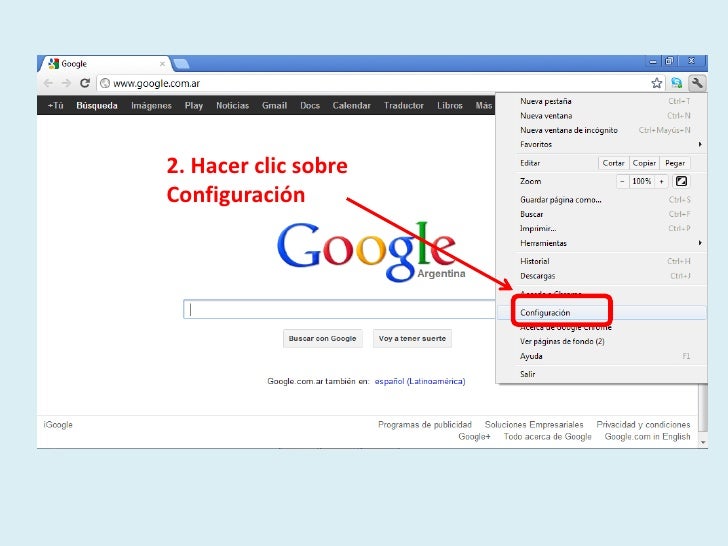Click the Pegar button
728x546 pixels.
click(675, 163)
